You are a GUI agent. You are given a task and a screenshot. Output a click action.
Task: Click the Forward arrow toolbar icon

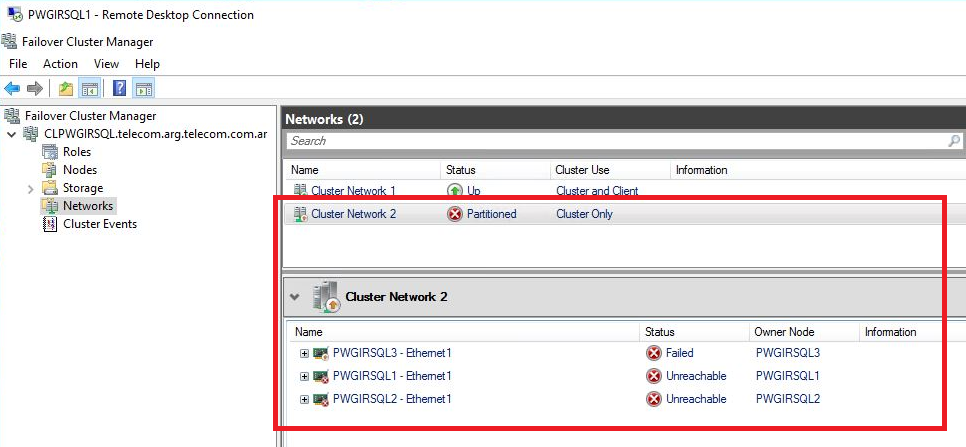tap(35, 89)
